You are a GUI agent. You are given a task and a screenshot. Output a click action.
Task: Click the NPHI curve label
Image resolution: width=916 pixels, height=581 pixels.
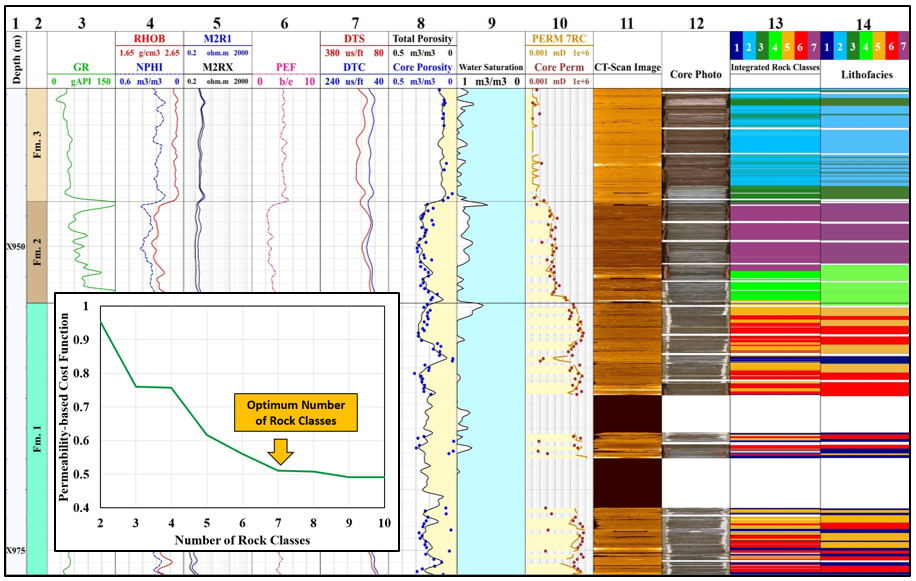click(x=149, y=68)
